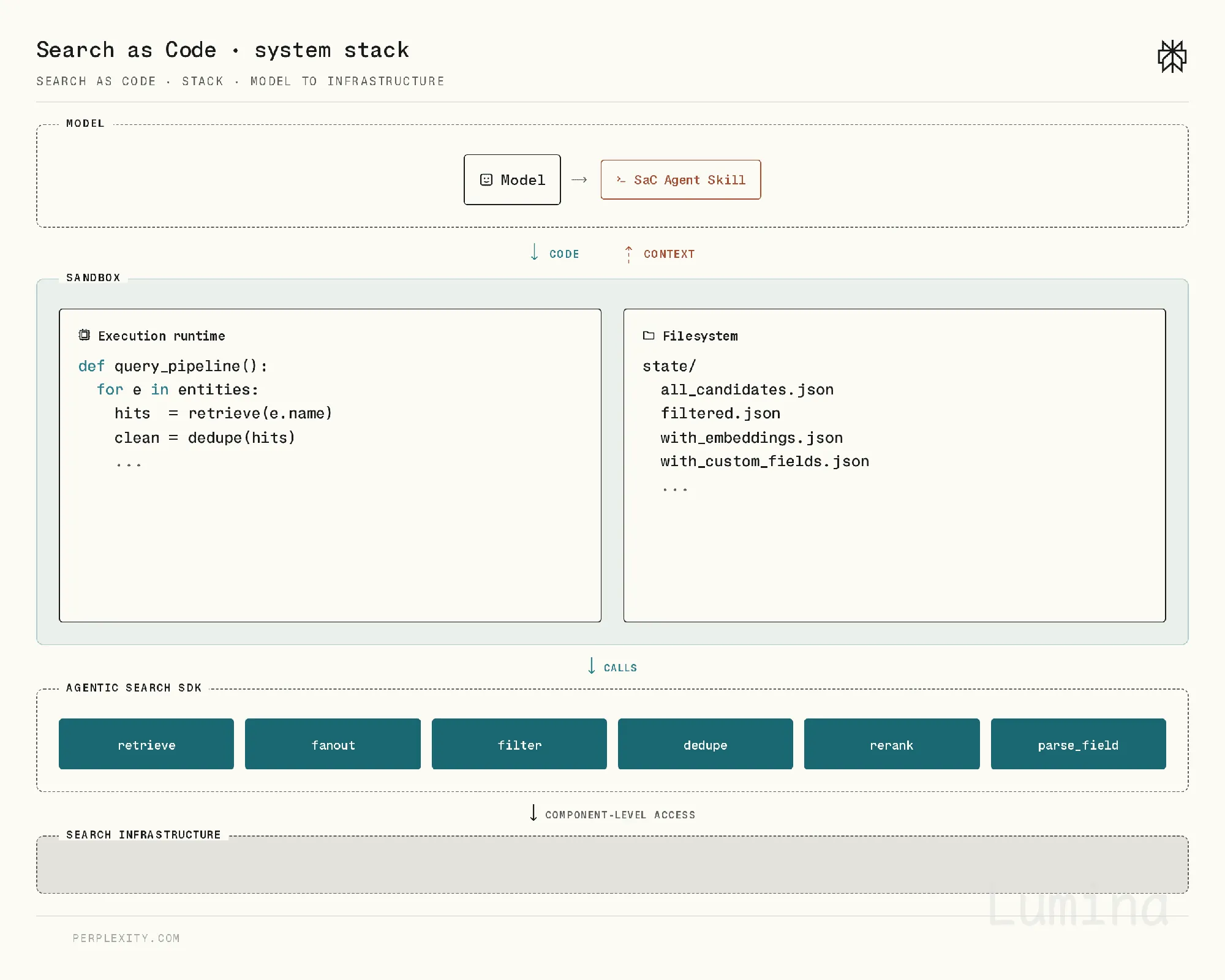1225x980 pixels.
Task: Click the Filesystem folder icon
Action: 649,335
